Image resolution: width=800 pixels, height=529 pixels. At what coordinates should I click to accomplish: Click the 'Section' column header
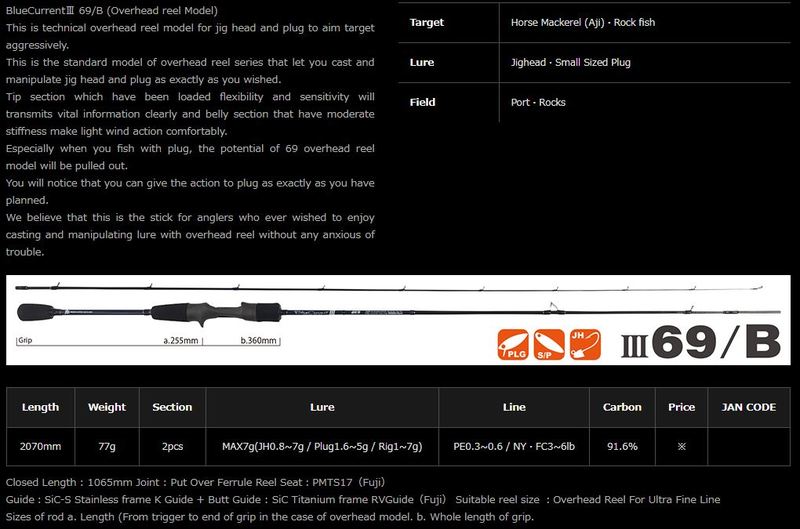point(172,407)
